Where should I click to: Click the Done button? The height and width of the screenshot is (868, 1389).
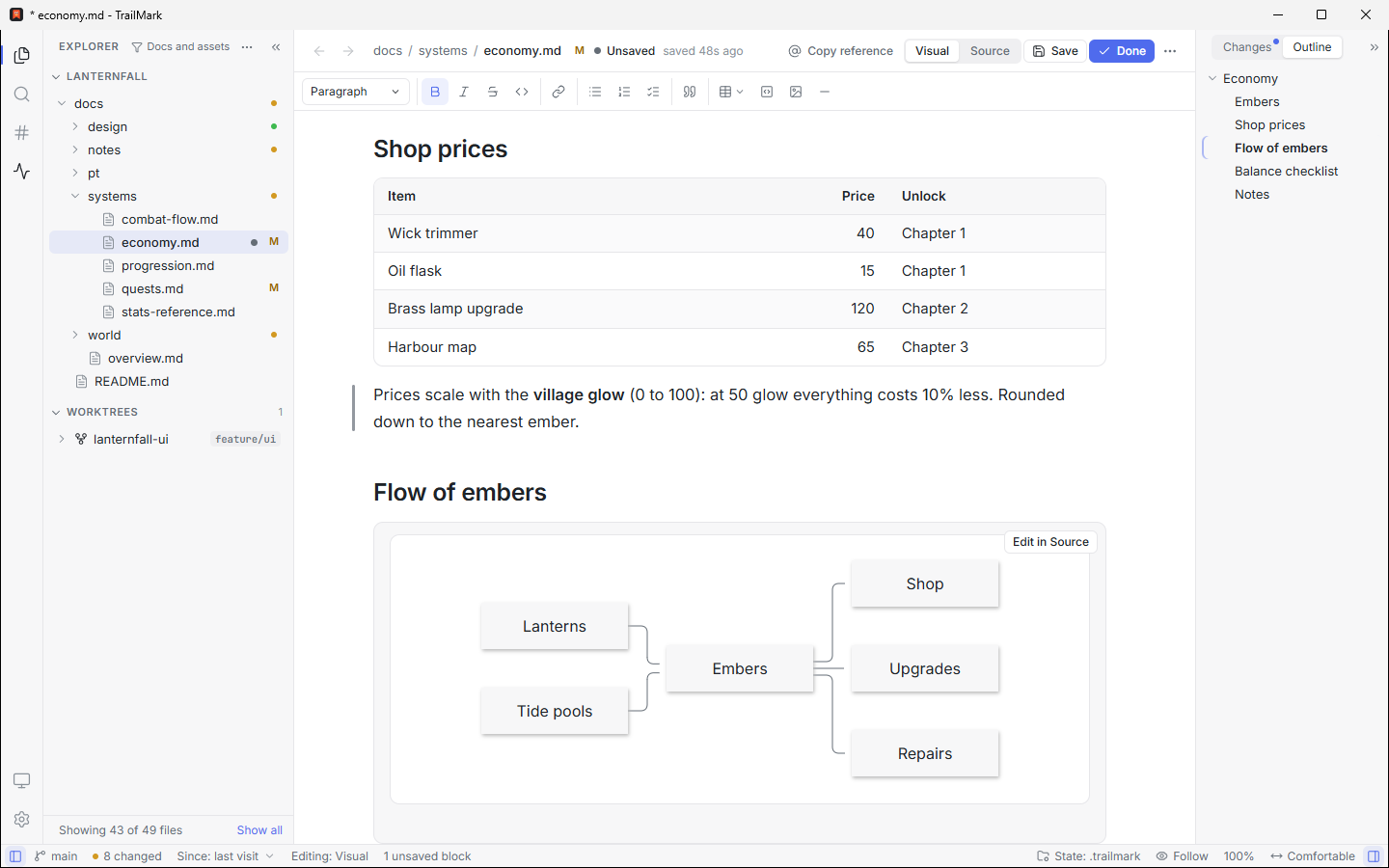click(1122, 51)
